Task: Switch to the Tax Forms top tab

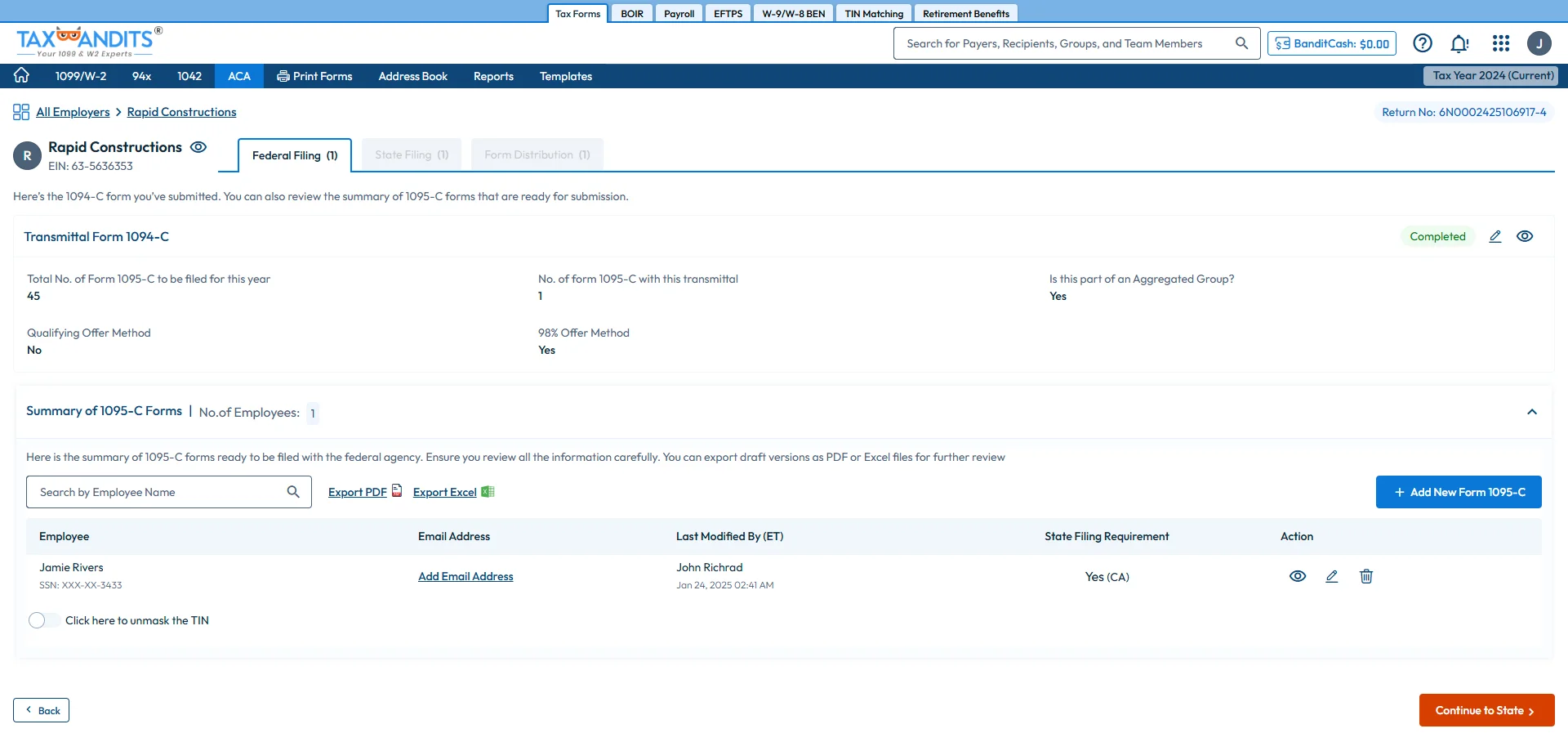Action: 577,13
